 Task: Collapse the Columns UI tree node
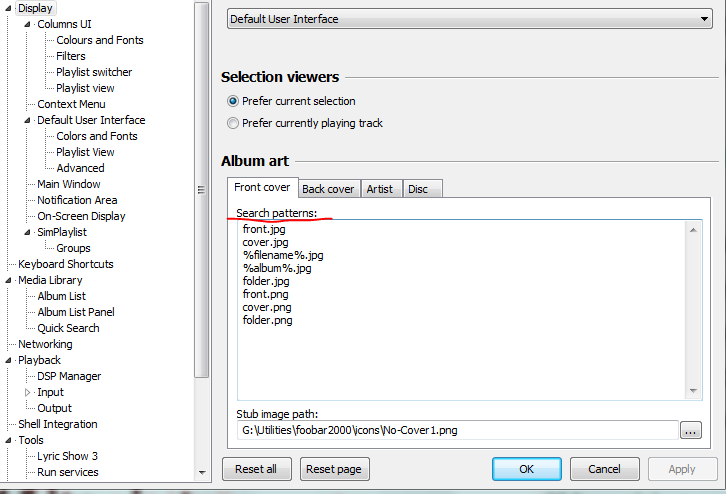click(x=28, y=24)
